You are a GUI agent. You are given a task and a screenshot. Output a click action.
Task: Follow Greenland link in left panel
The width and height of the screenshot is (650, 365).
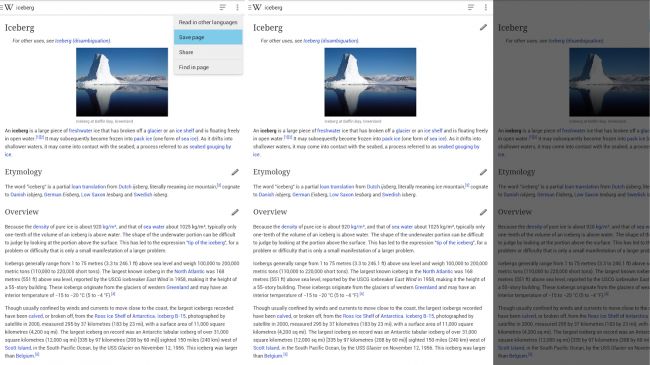pos(177,287)
